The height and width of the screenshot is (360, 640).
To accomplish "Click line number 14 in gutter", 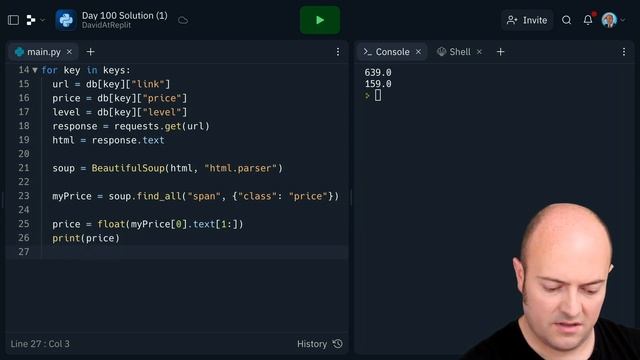I will click(x=24, y=70).
